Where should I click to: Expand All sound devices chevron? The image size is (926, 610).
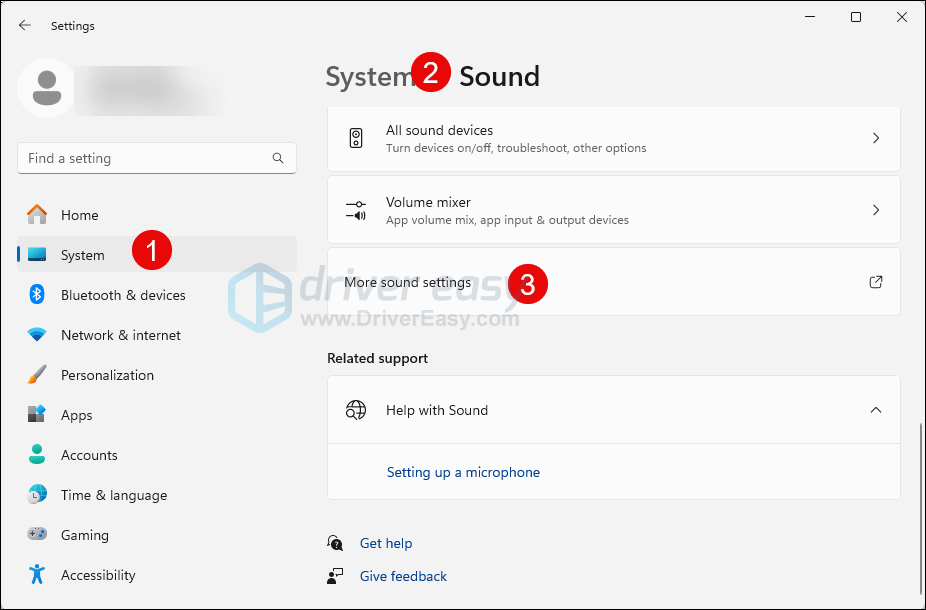(875, 138)
